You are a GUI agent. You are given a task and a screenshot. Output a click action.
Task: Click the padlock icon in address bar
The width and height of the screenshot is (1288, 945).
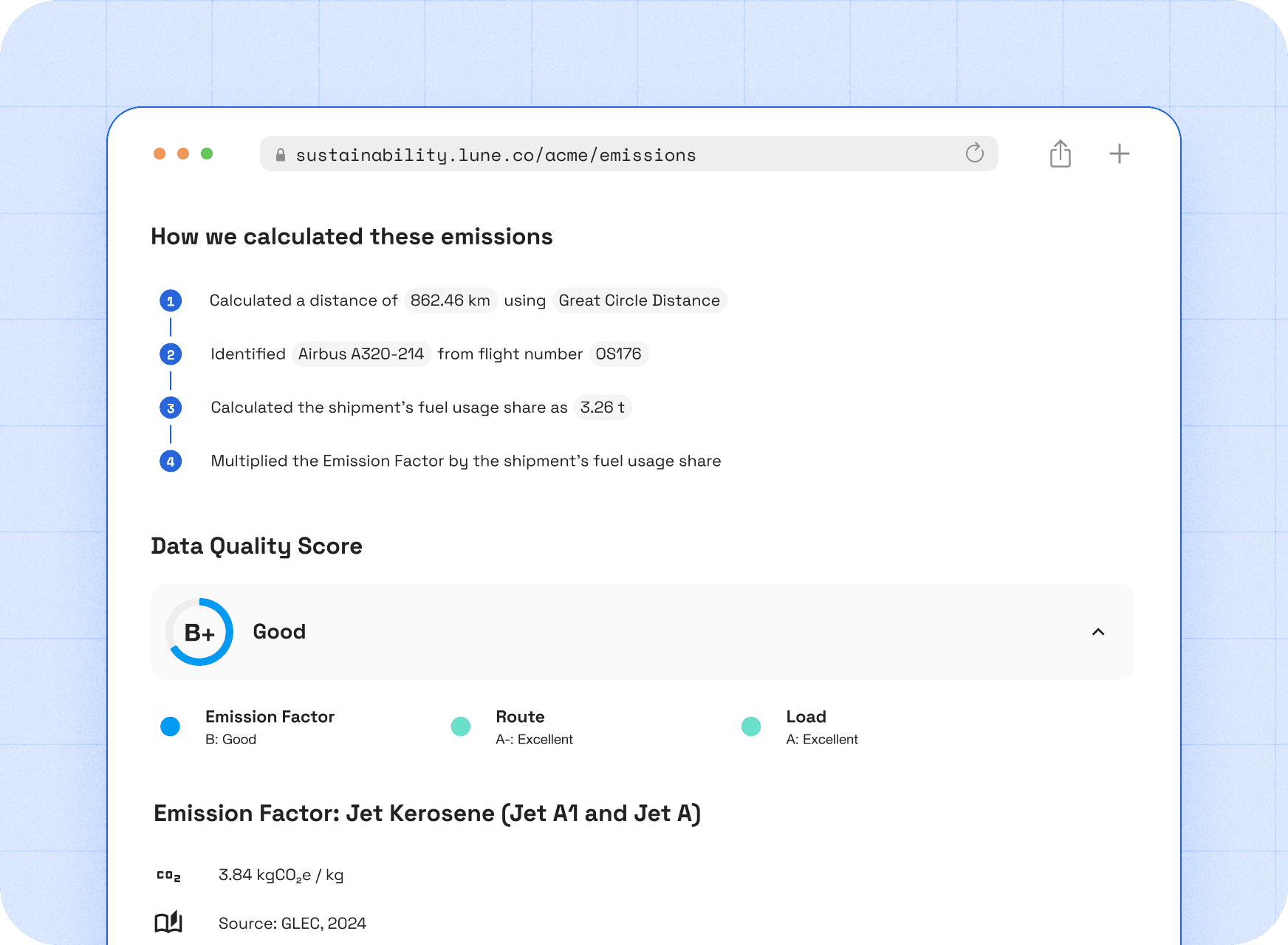(x=281, y=155)
